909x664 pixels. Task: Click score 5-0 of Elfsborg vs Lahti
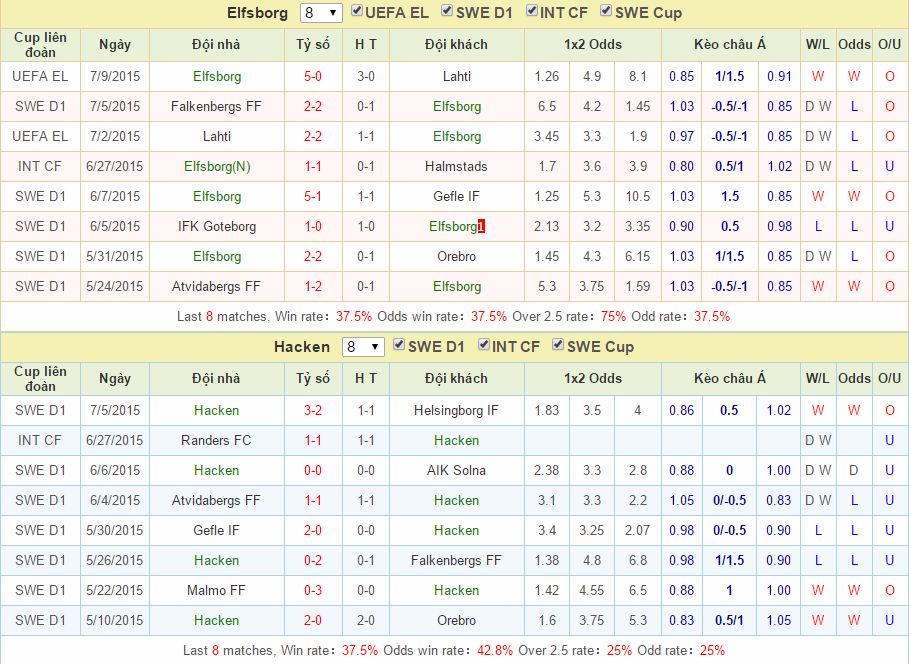point(313,77)
